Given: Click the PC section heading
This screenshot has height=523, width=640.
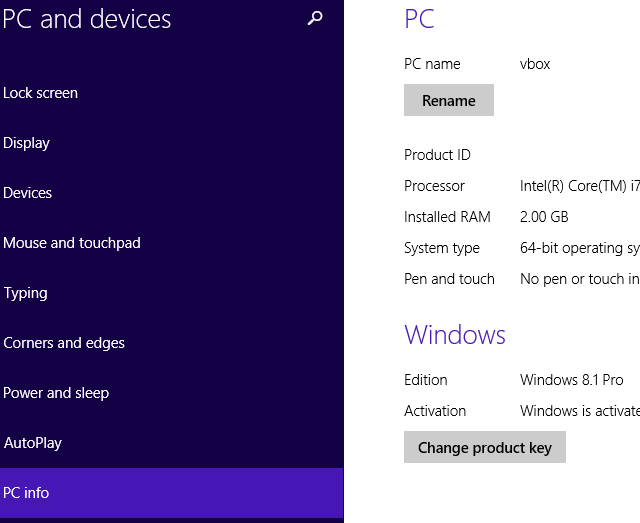Looking at the screenshot, I should tap(419, 19).
